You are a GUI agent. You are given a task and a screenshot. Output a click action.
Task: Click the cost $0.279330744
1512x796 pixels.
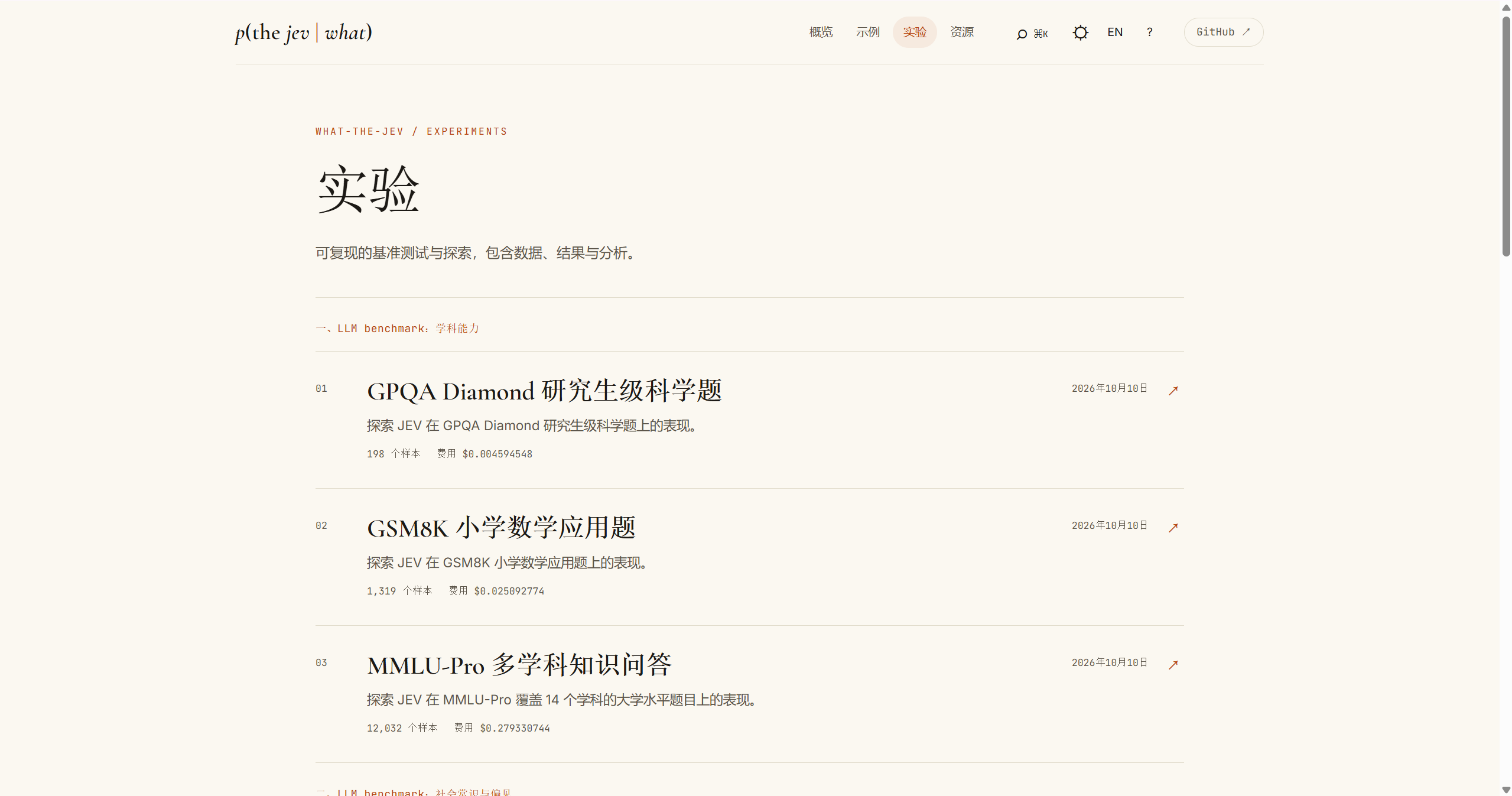515,728
